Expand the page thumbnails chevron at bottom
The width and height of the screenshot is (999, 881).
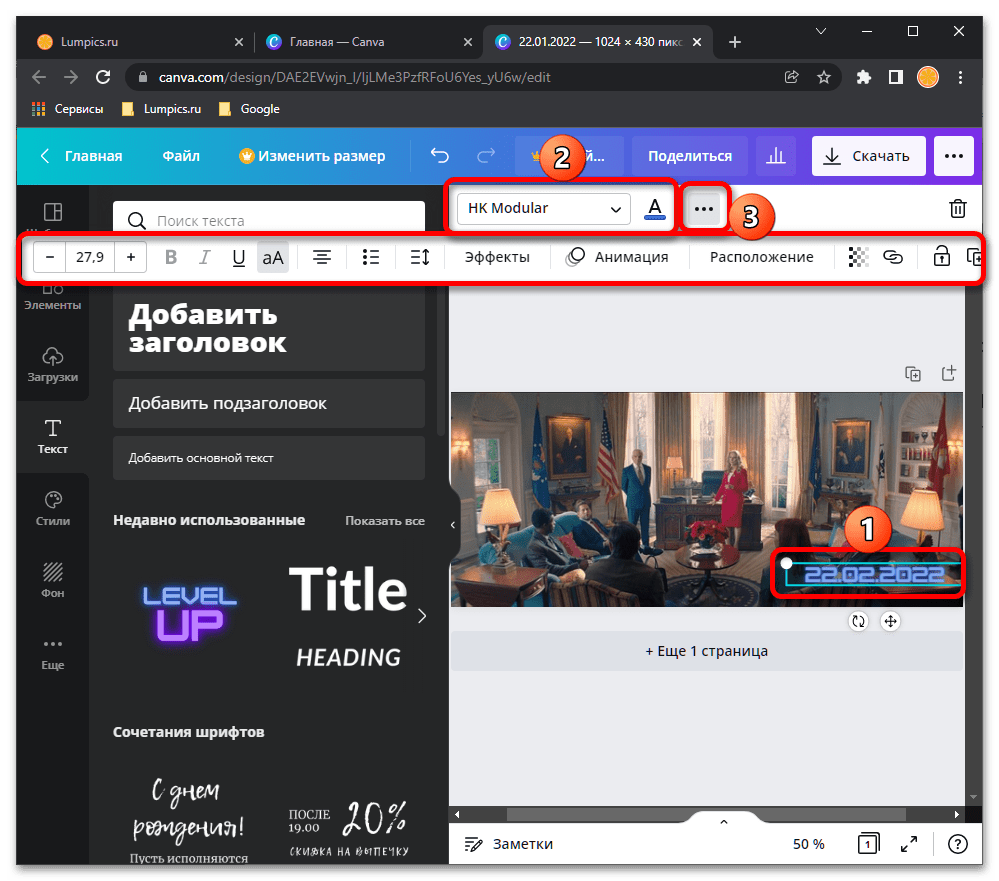pyautogui.click(x=724, y=822)
